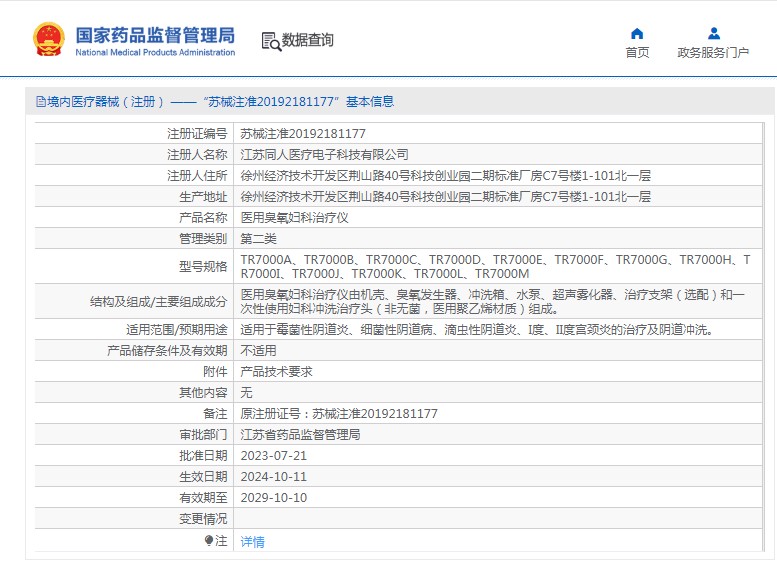Screen dimensions: 777x566
Task: Click the expiry date 2029-10-10
Action: (x=273, y=497)
